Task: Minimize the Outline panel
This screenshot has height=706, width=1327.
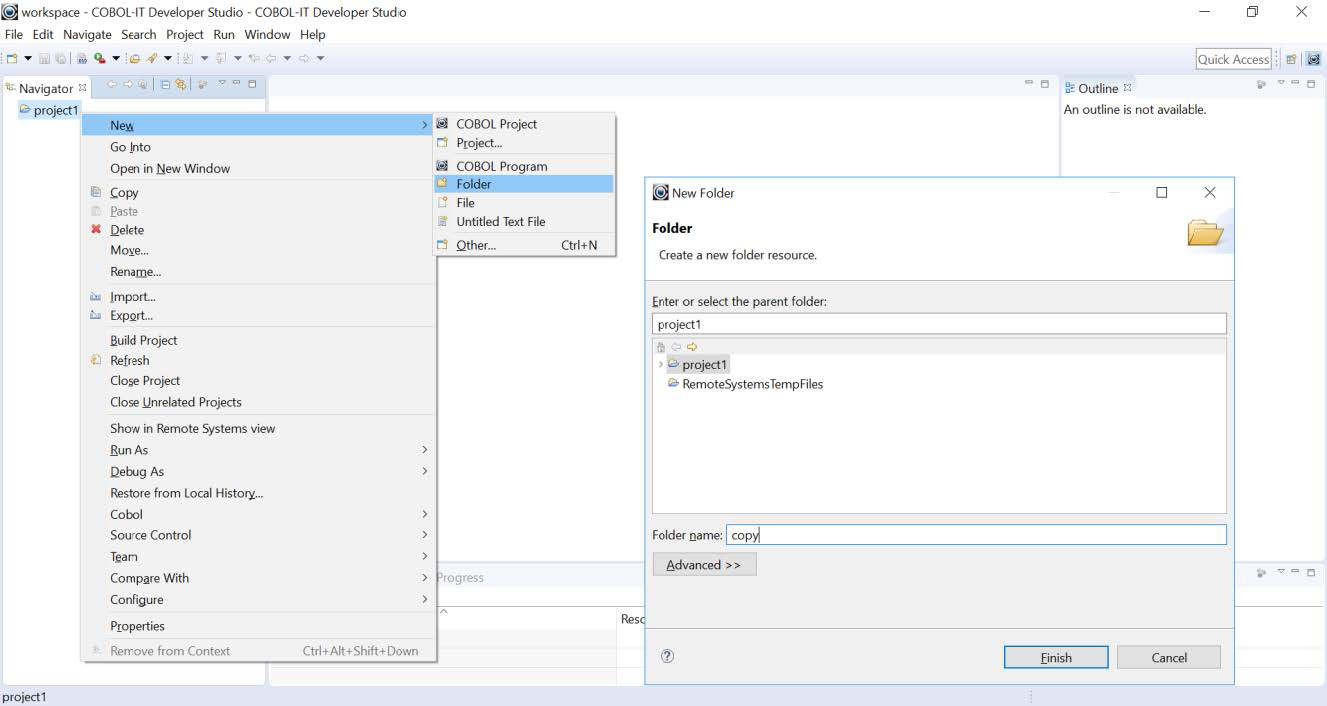Action: point(1295,84)
